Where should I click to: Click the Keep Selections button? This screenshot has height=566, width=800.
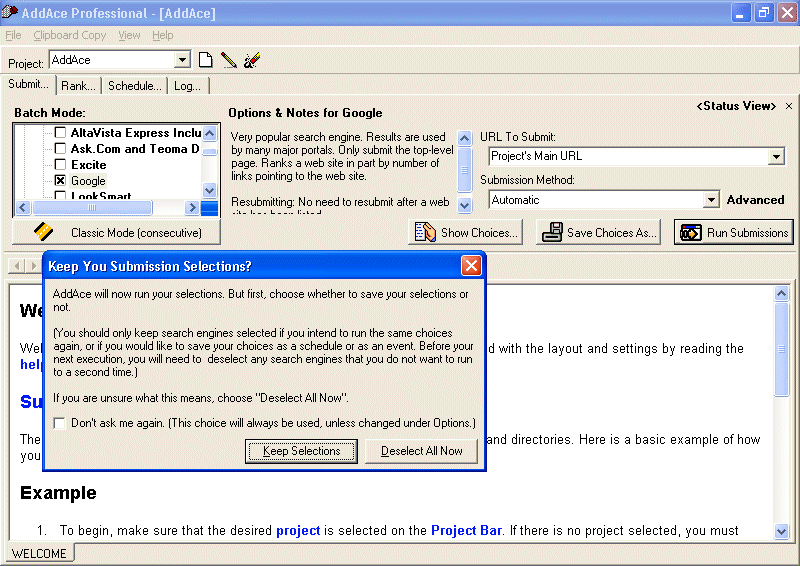(x=302, y=451)
